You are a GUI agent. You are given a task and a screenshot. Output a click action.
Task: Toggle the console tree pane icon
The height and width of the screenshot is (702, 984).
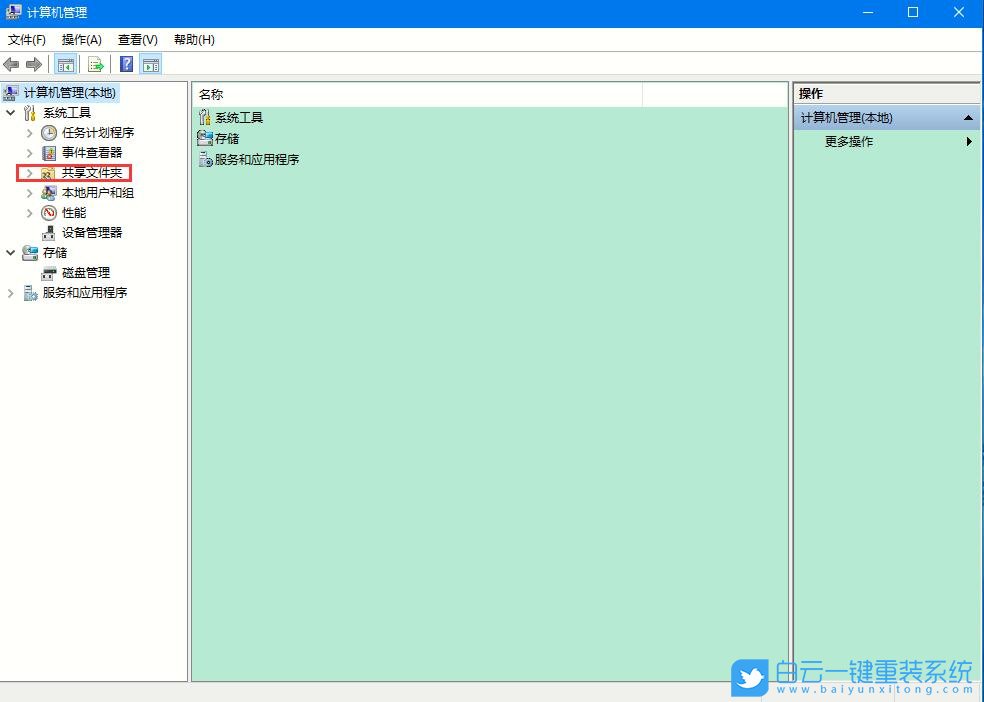(65, 64)
